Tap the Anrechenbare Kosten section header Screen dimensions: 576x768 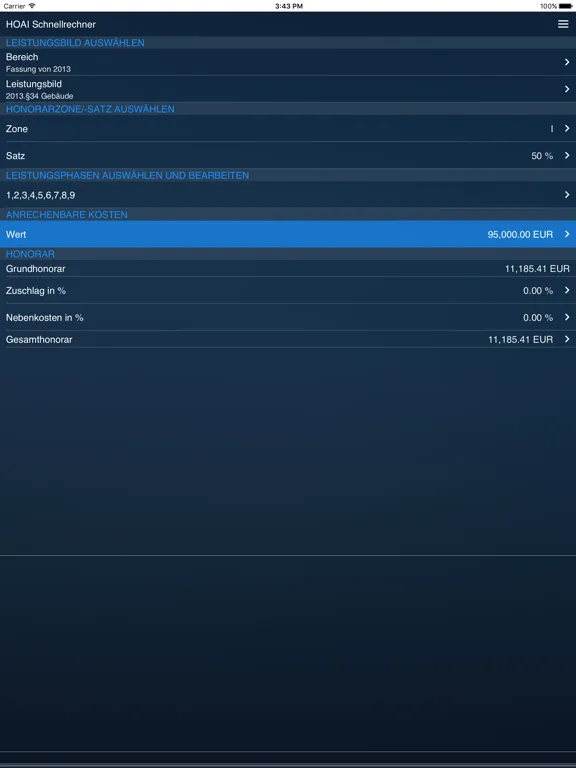coord(67,215)
